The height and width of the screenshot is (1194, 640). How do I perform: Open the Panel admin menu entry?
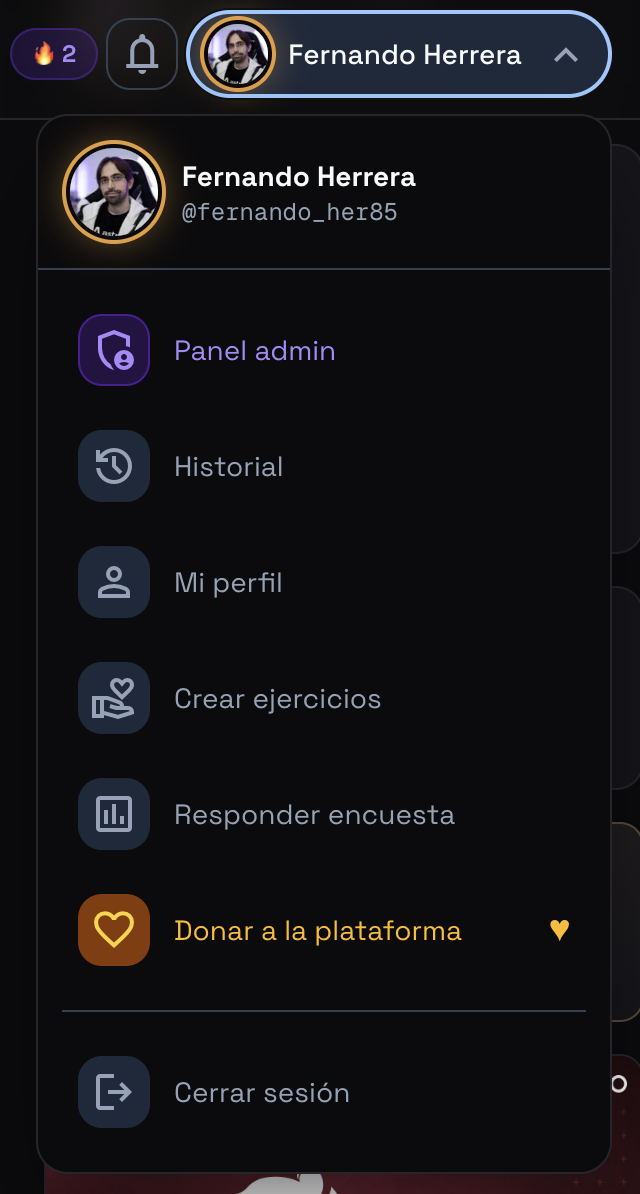pos(324,350)
